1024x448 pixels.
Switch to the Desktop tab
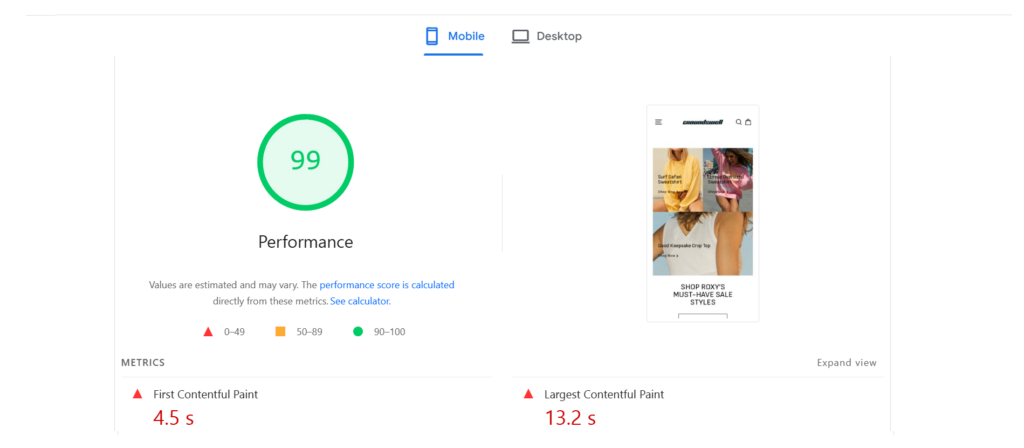pyautogui.click(x=547, y=36)
